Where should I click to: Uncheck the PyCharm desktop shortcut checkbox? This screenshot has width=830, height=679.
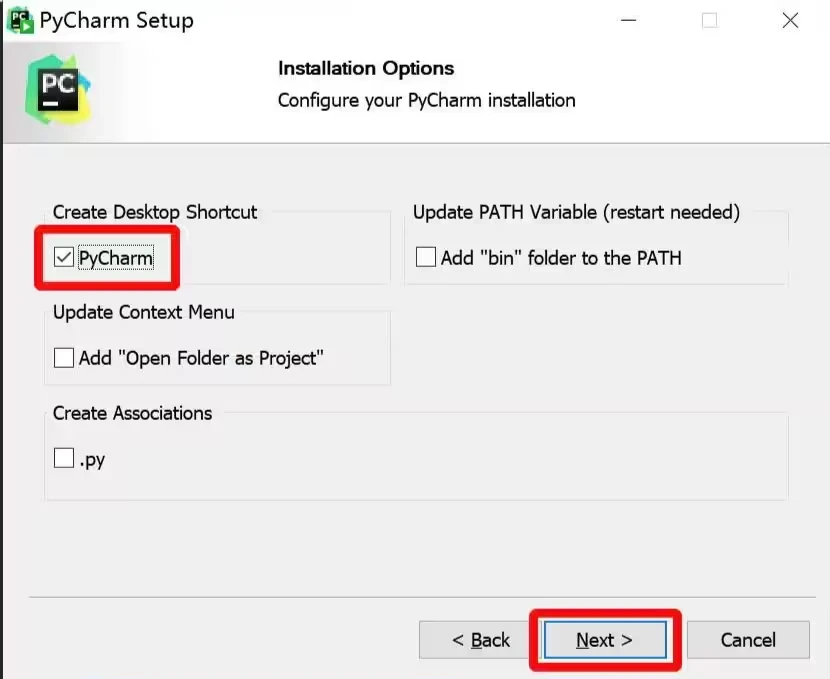pyautogui.click(x=64, y=258)
